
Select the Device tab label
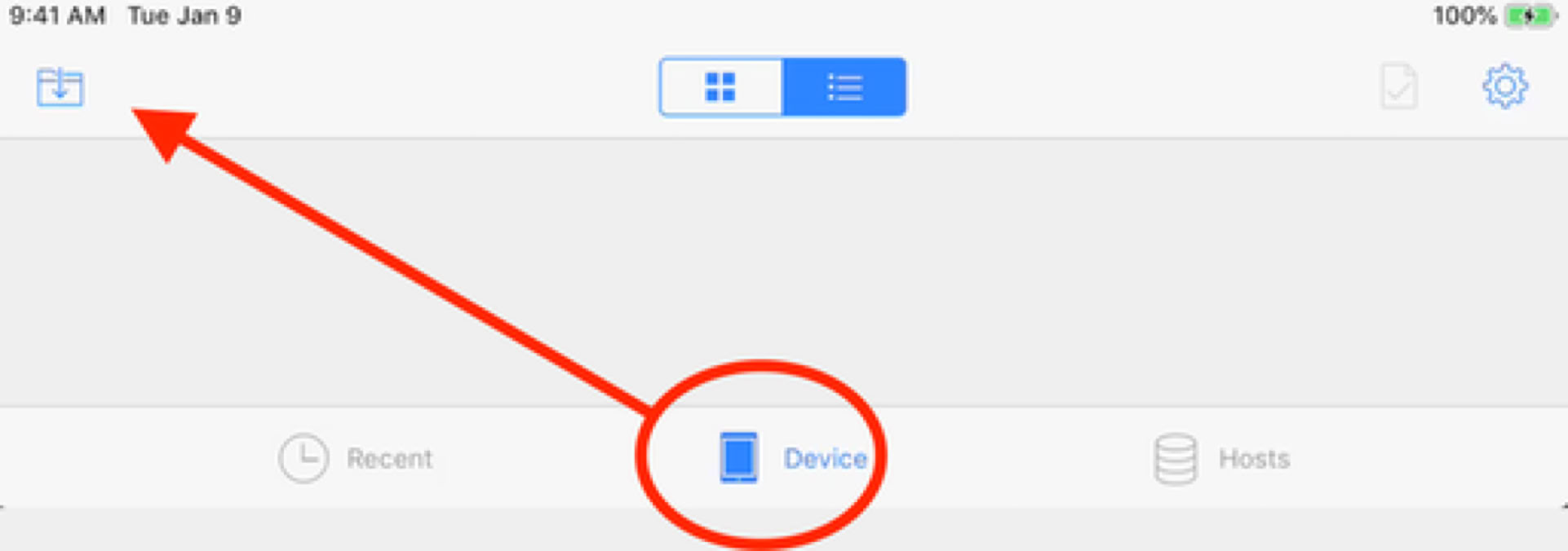coord(825,459)
